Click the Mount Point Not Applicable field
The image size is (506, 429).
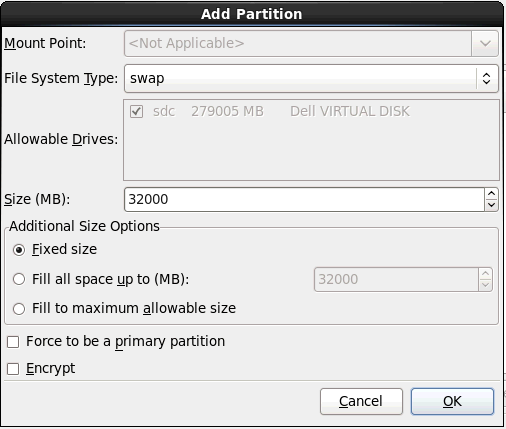coord(298,43)
